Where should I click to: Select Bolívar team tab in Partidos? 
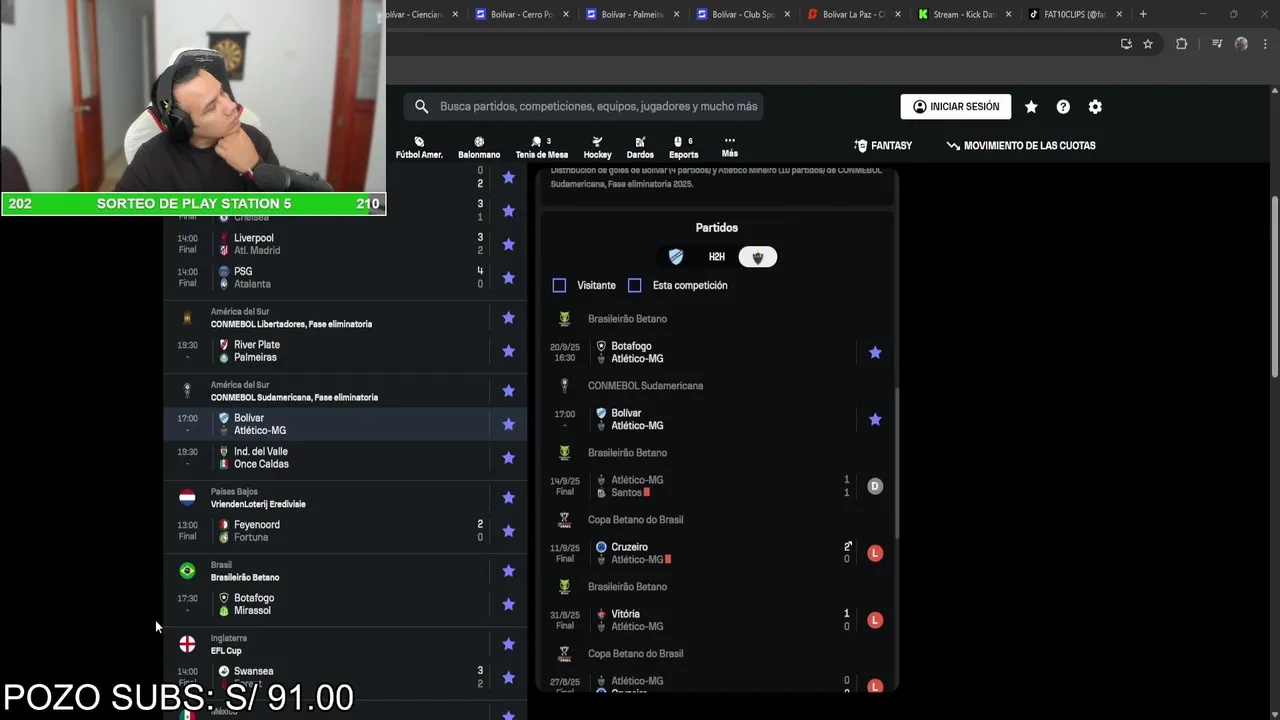(676, 257)
